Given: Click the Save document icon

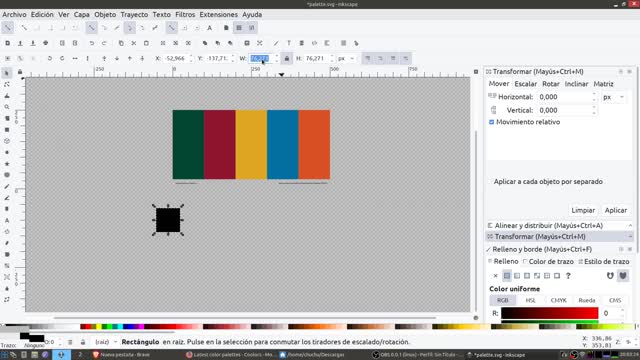Looking at the screenshot, I should (33, 43).
